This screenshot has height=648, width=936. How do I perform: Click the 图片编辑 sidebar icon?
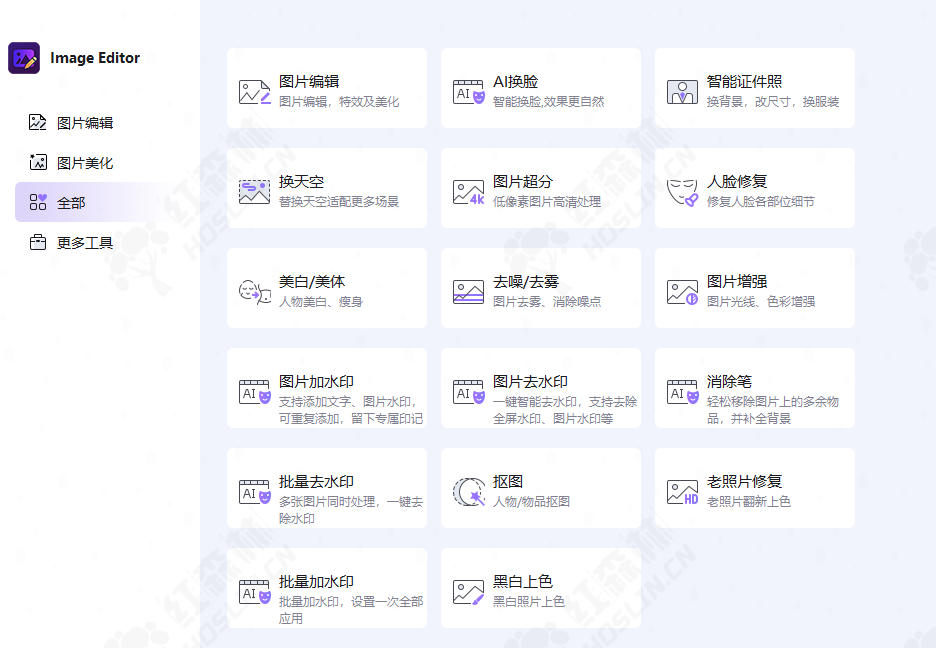click(38, 122)
